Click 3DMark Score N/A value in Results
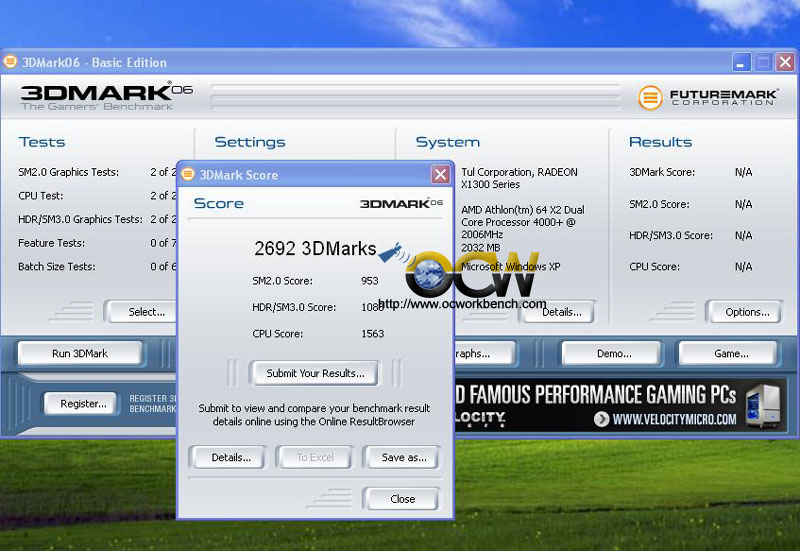 pyautogui.click(x=743, y=172)
